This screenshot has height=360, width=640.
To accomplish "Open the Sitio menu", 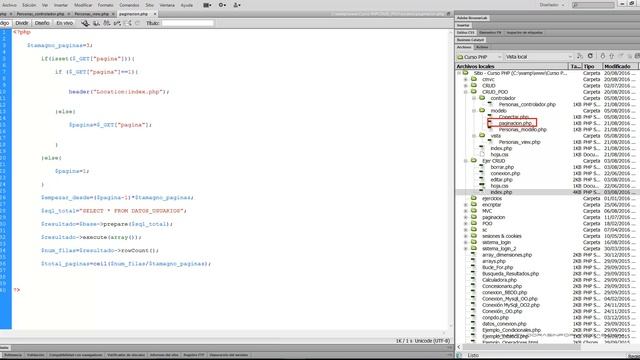I will (x=150, y=5).
